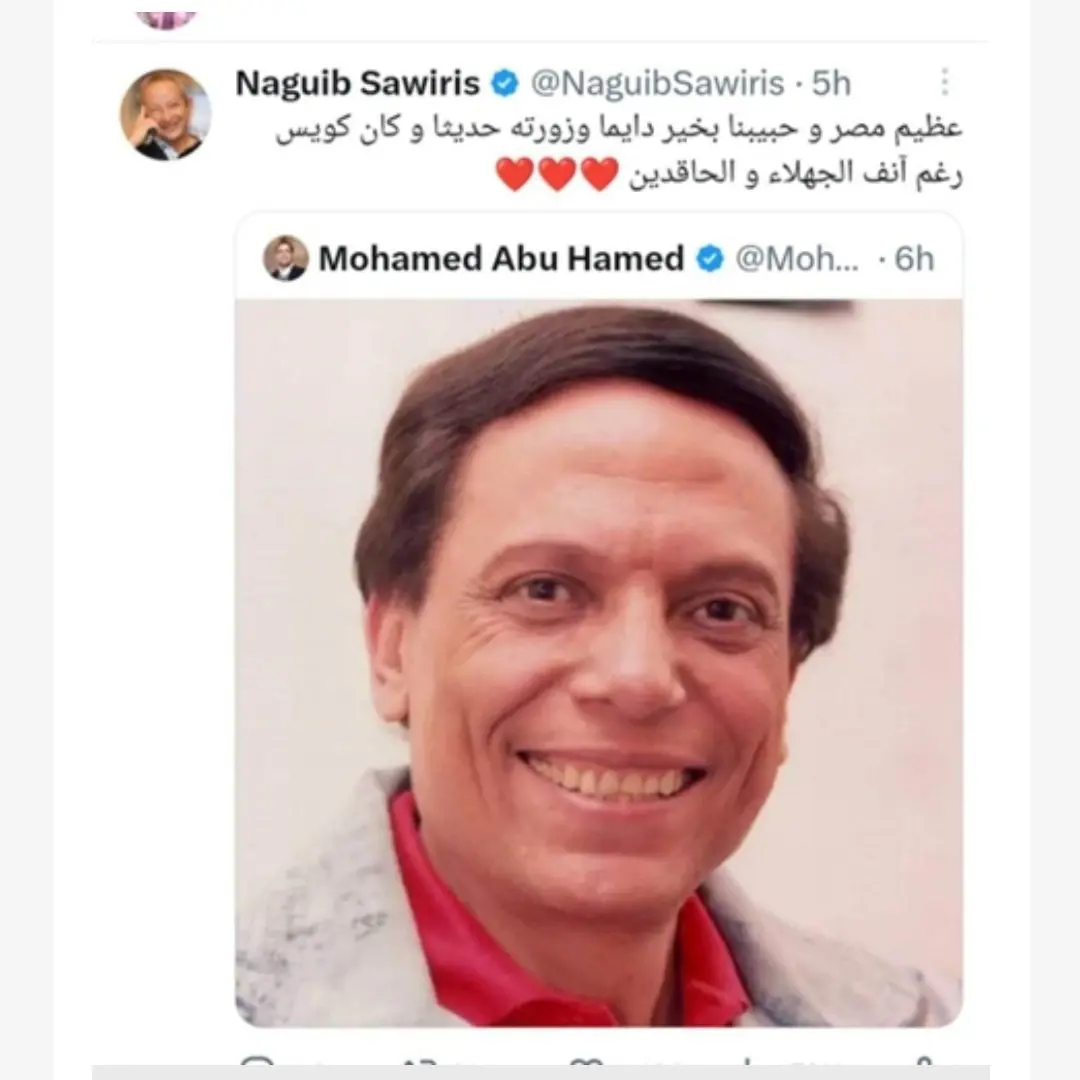Click the Arabic tweet text body
This screenshot has width=1080, height=1080.
618,151
